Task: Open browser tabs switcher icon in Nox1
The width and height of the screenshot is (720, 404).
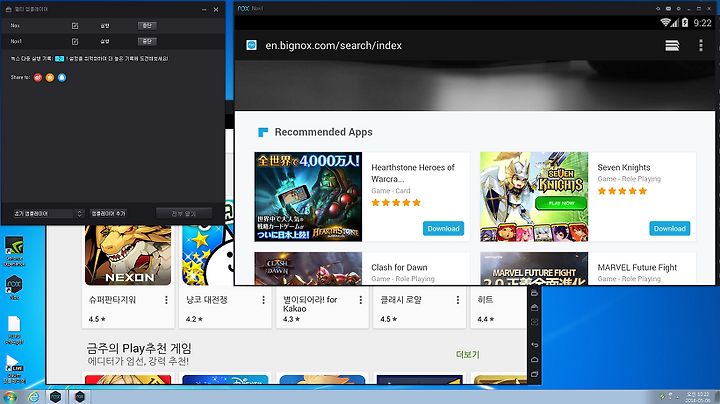Action: [672, 45]
